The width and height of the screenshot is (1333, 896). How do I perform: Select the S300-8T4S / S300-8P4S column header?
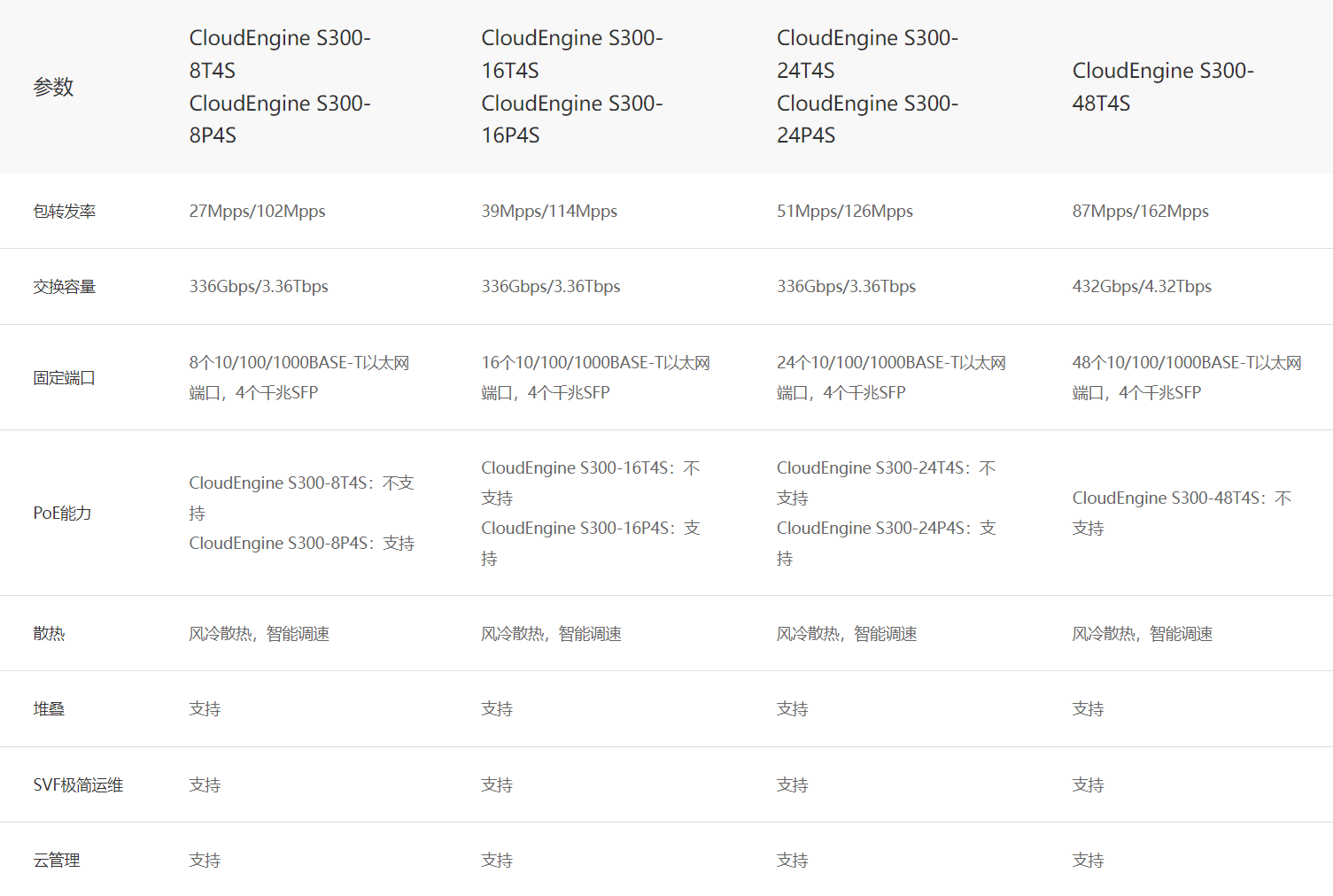pyautogui.click(x=279, y=87)
